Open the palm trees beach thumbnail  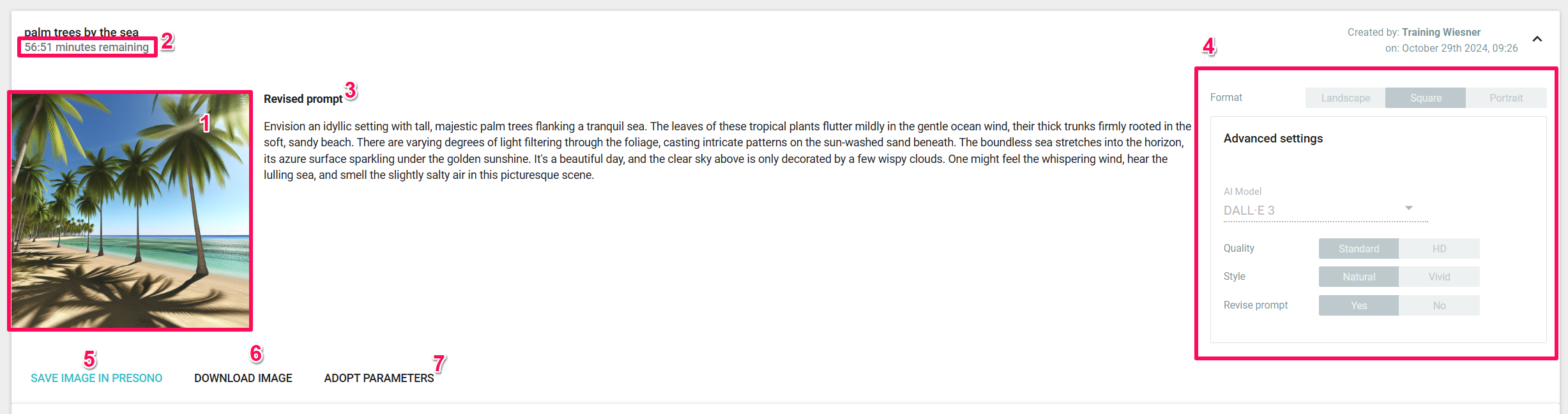click(x=130, y=211)
